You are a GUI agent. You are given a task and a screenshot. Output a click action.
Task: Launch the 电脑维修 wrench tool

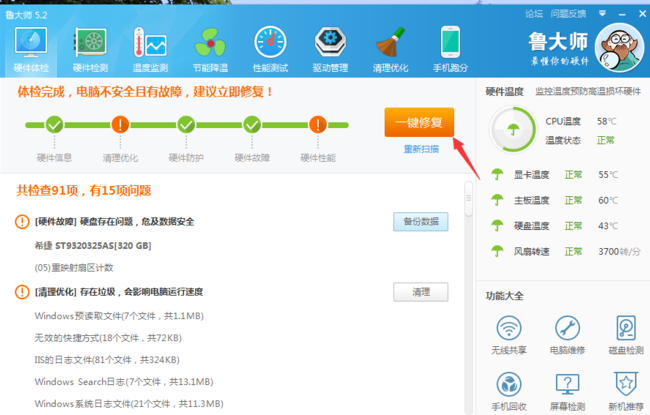point(568,336)
